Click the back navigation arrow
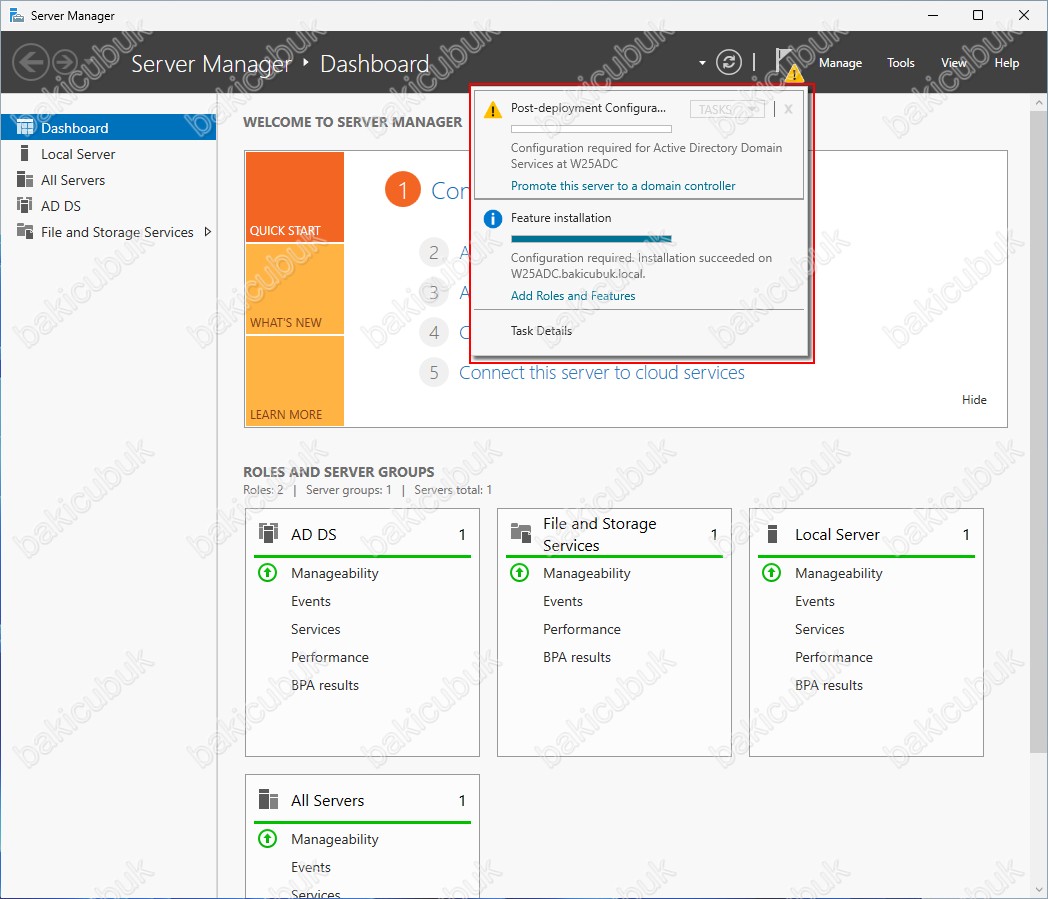1048x899 pixels. coord(31,62)
